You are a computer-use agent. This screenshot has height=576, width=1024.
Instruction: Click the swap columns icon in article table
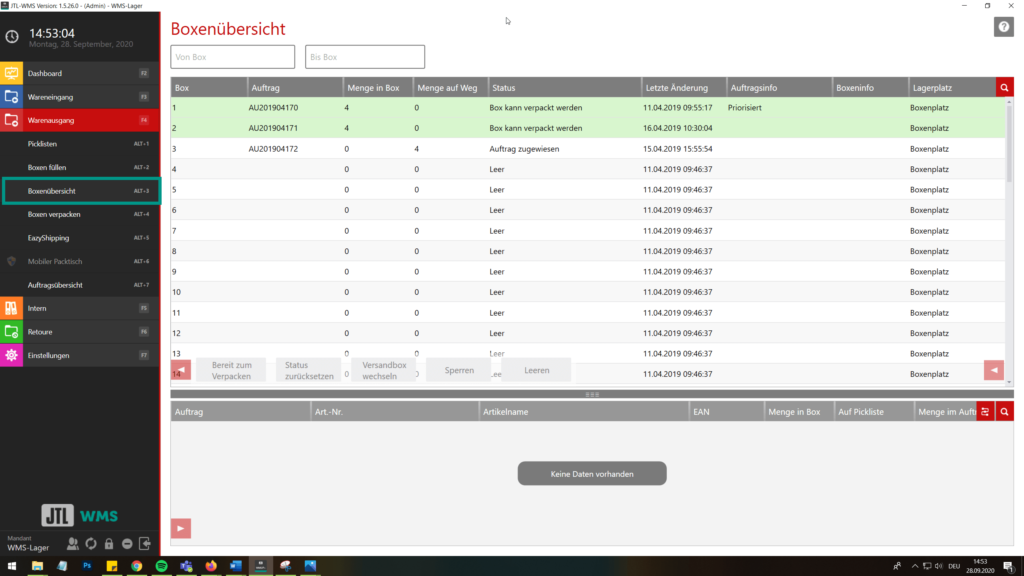(985, 411)
